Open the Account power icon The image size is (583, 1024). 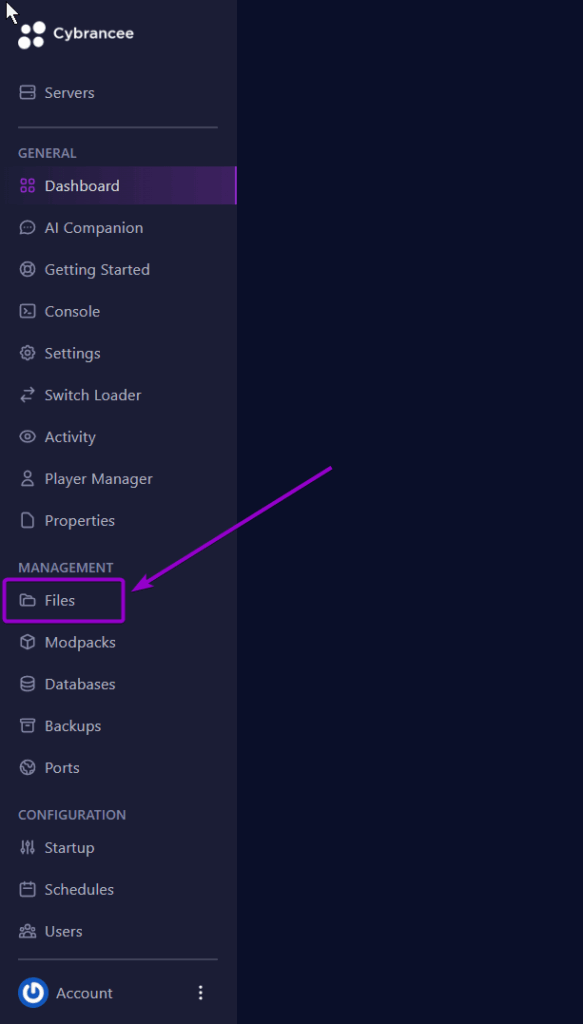[32, 992]
